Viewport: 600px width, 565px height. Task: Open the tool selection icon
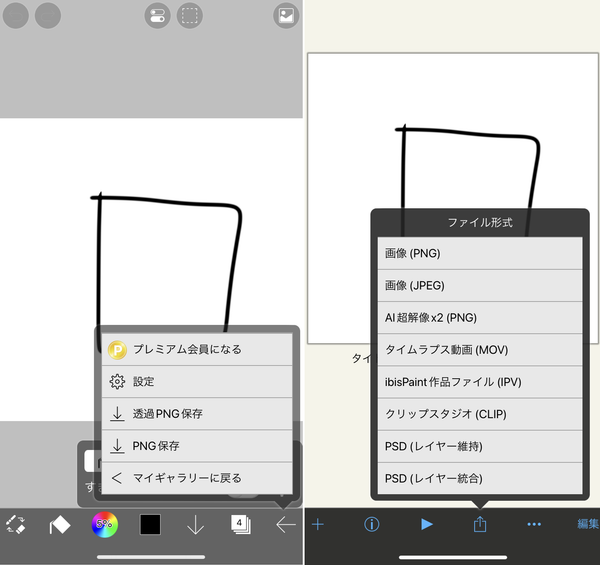60,525
